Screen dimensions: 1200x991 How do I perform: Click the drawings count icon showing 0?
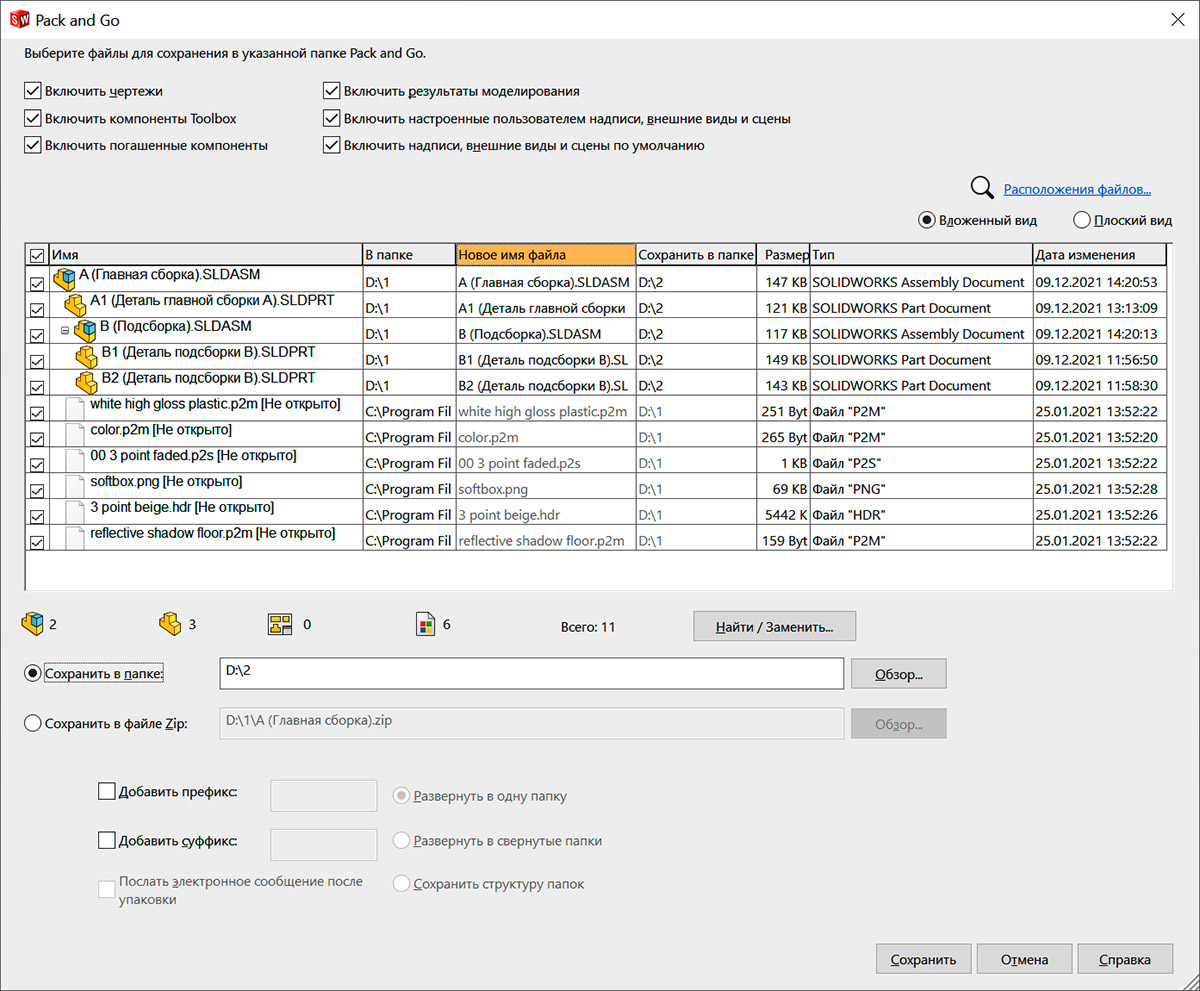pyautogui.click(x=279, y=625)
